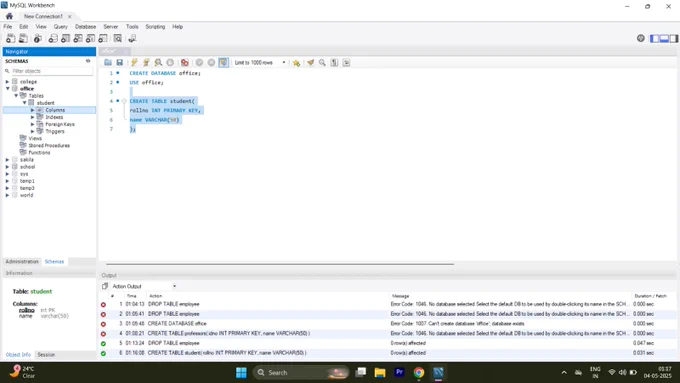
Task: Create a new function icon in main toolbar
Action: pyautogui.click(x=103, y=39)
